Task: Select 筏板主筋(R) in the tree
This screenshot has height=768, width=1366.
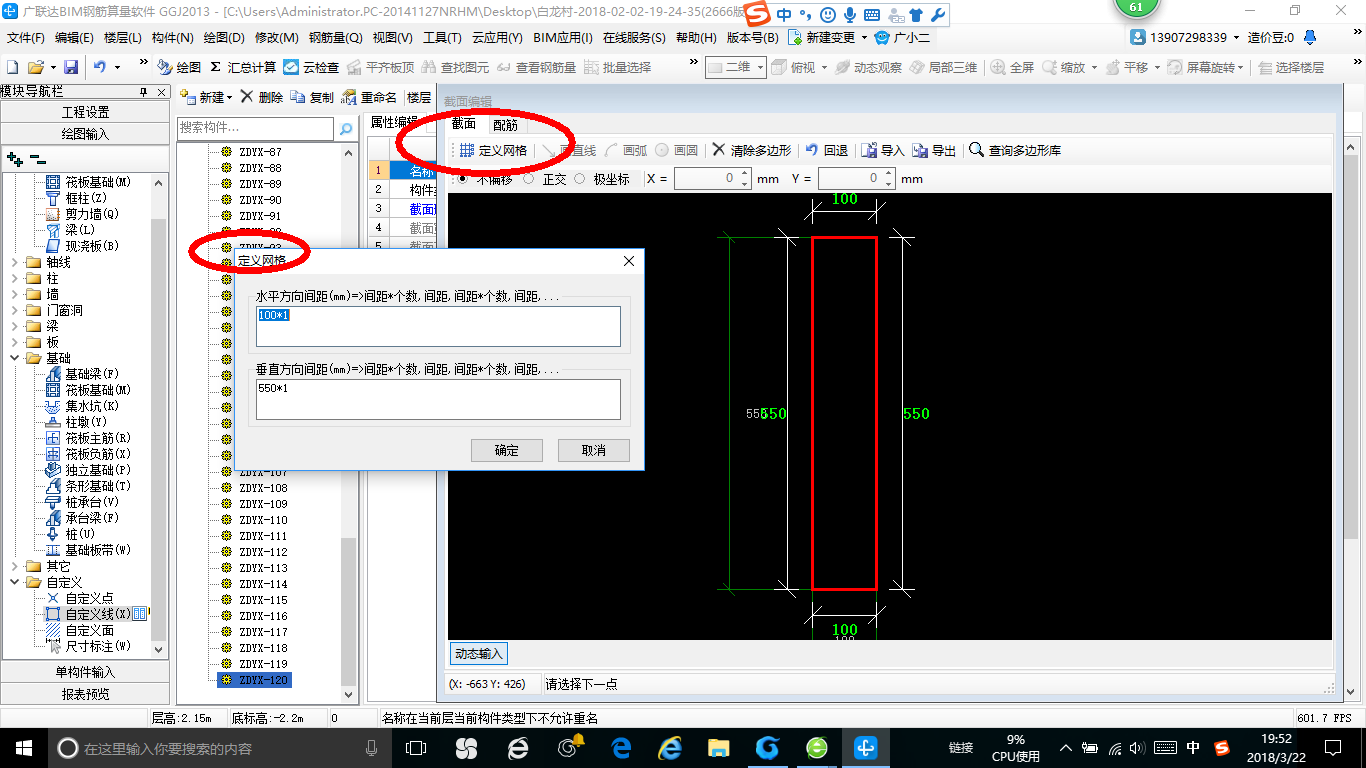Action: [x=98, y=438]
